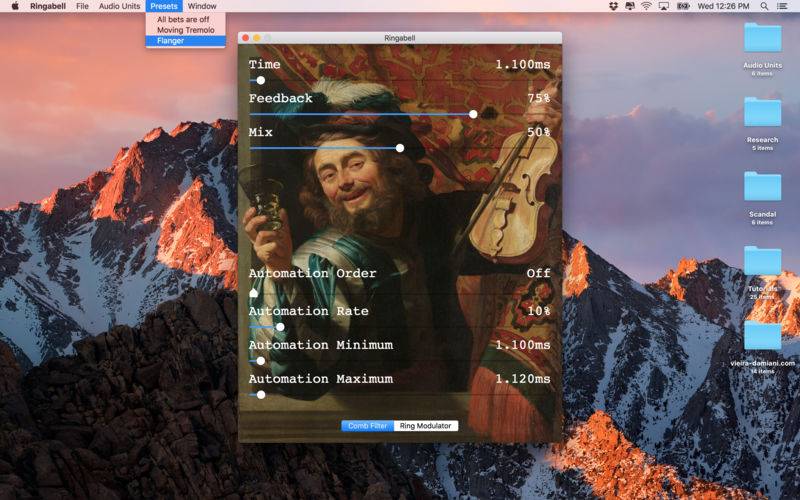Select the Research desktop folder
The width and height of the screenshot is (800, 500).
click(762, 111)
